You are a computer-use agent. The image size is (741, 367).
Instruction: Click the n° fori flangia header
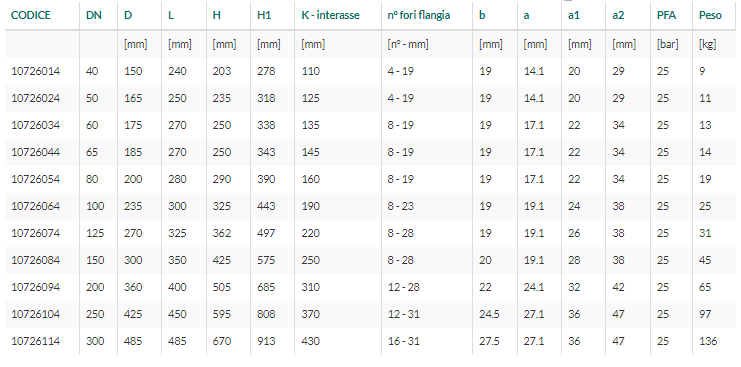pos(419,15)
